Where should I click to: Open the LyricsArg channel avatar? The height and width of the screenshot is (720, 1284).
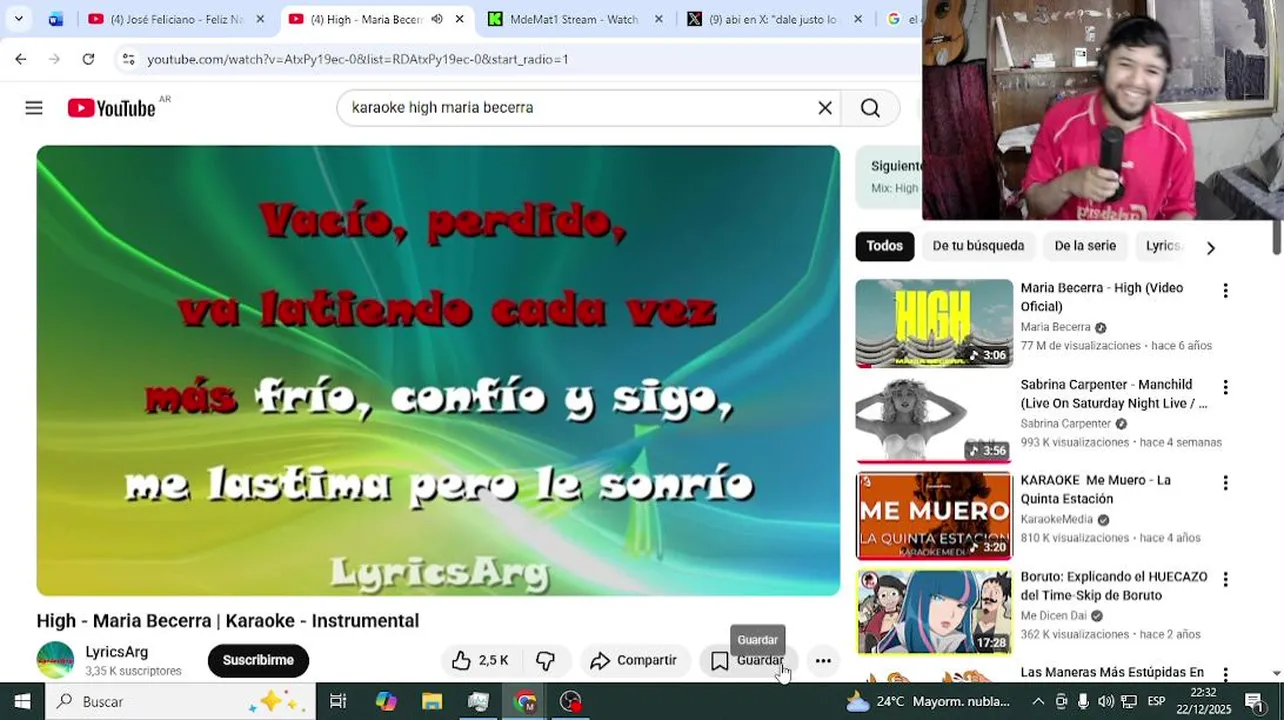(x=55, y=660)
